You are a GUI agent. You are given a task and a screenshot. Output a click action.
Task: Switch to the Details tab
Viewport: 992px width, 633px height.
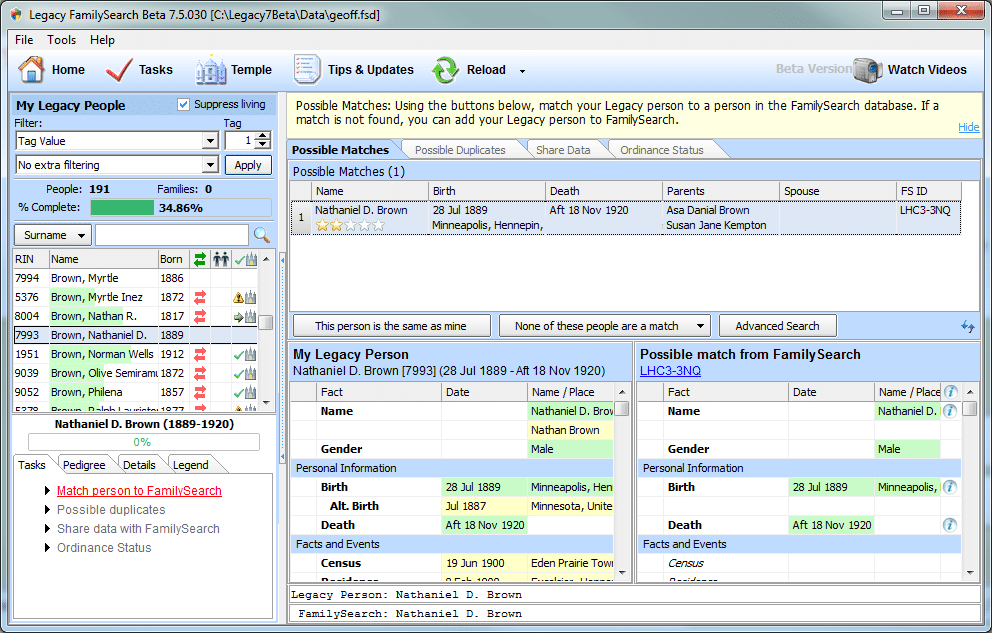tap(139, 465)
